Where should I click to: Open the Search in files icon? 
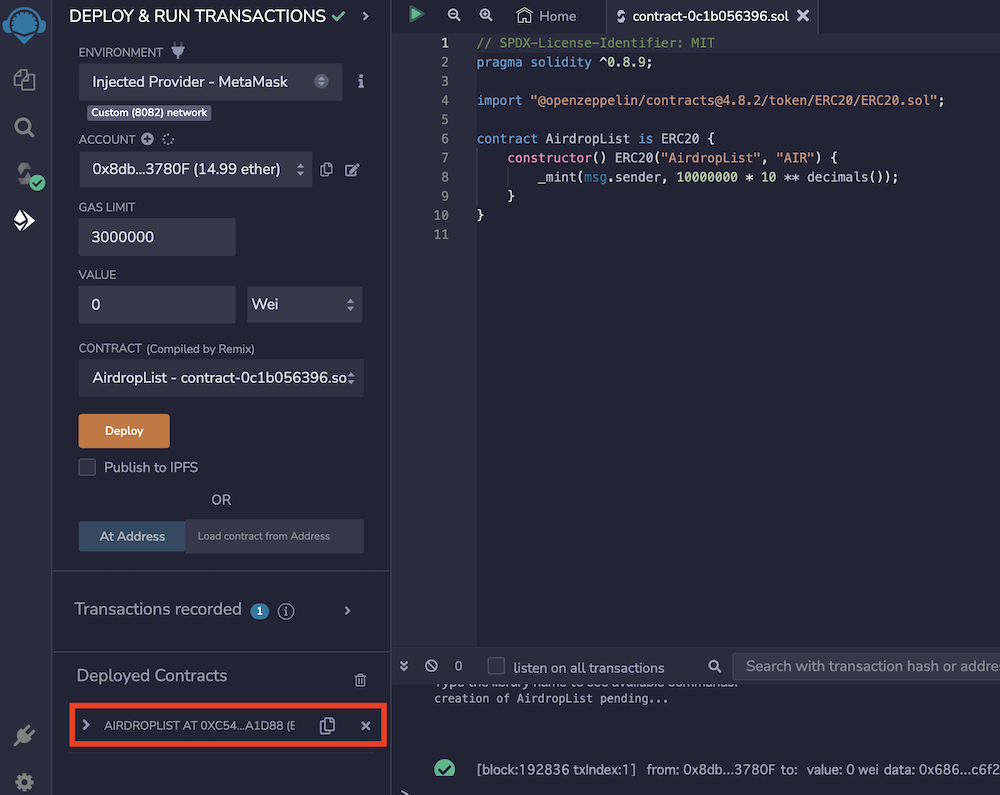(25, 127)
